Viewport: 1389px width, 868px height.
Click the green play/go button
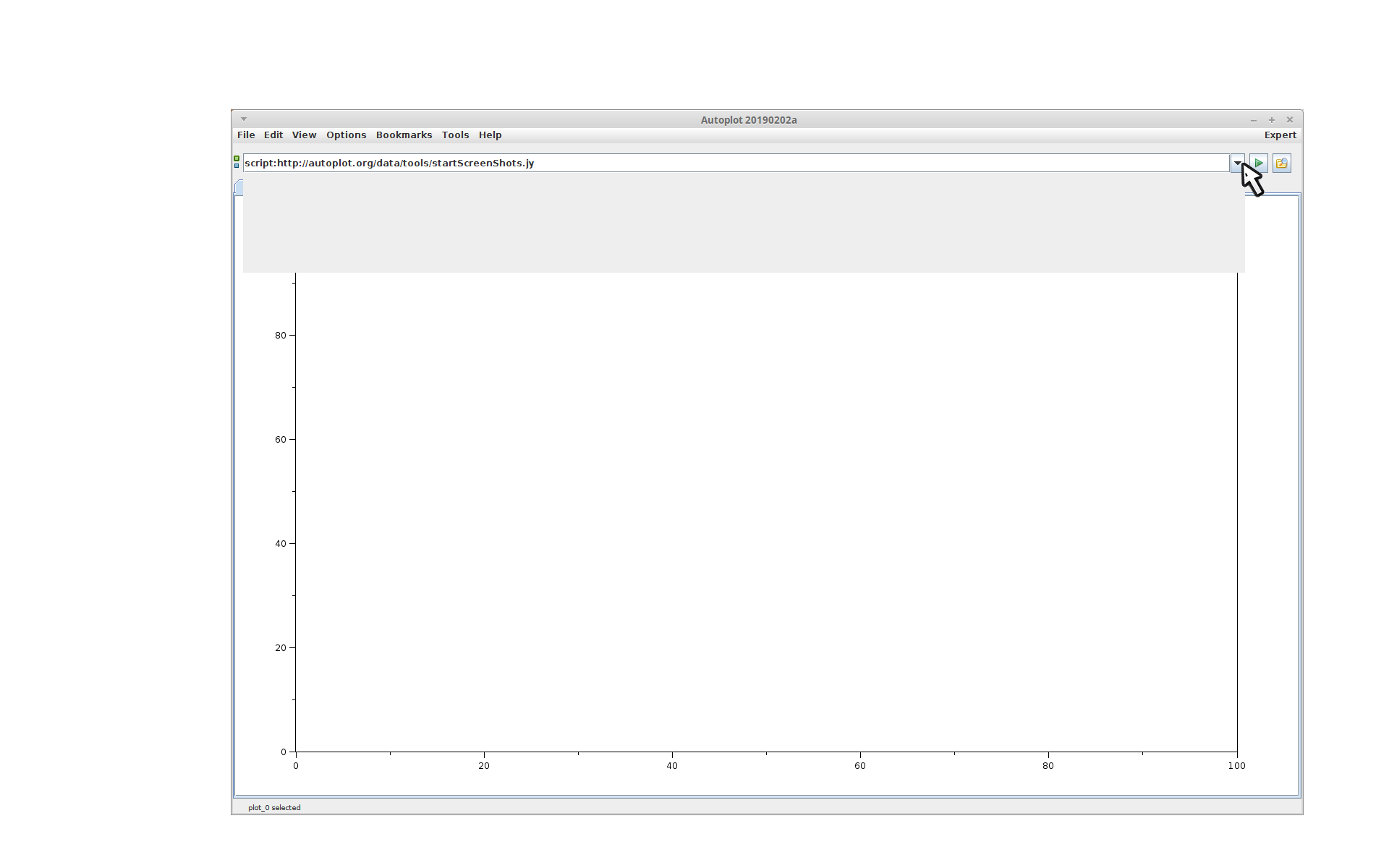[1259, 163]
